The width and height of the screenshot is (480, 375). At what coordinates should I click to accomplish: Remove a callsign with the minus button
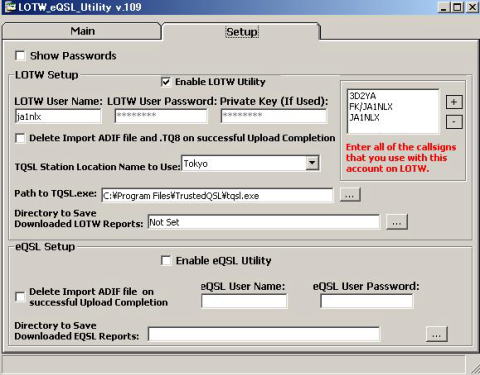(x=454, y=122)
